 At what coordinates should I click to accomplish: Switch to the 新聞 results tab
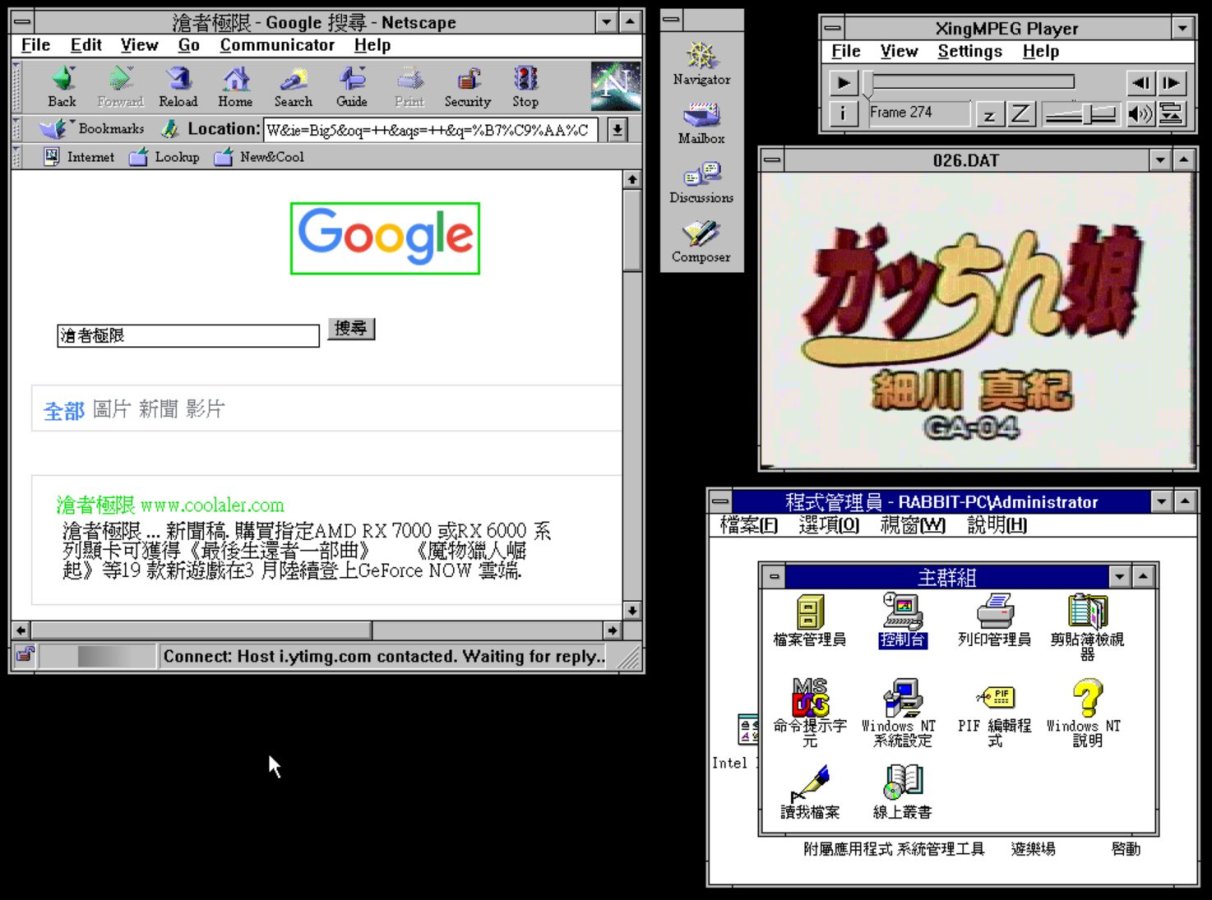click(158, 409)
